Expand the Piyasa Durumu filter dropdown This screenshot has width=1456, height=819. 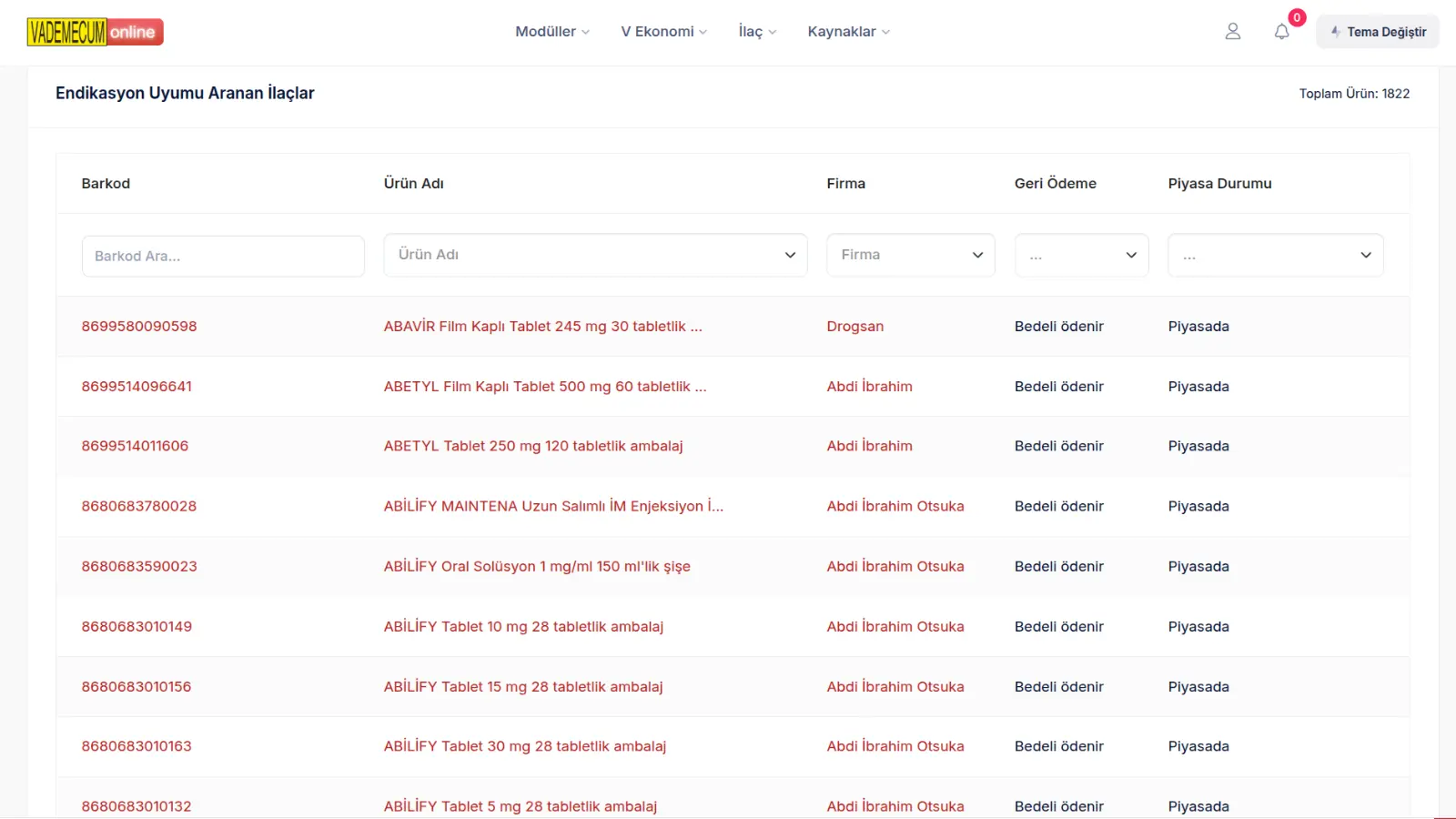(x=1276, y=255)
